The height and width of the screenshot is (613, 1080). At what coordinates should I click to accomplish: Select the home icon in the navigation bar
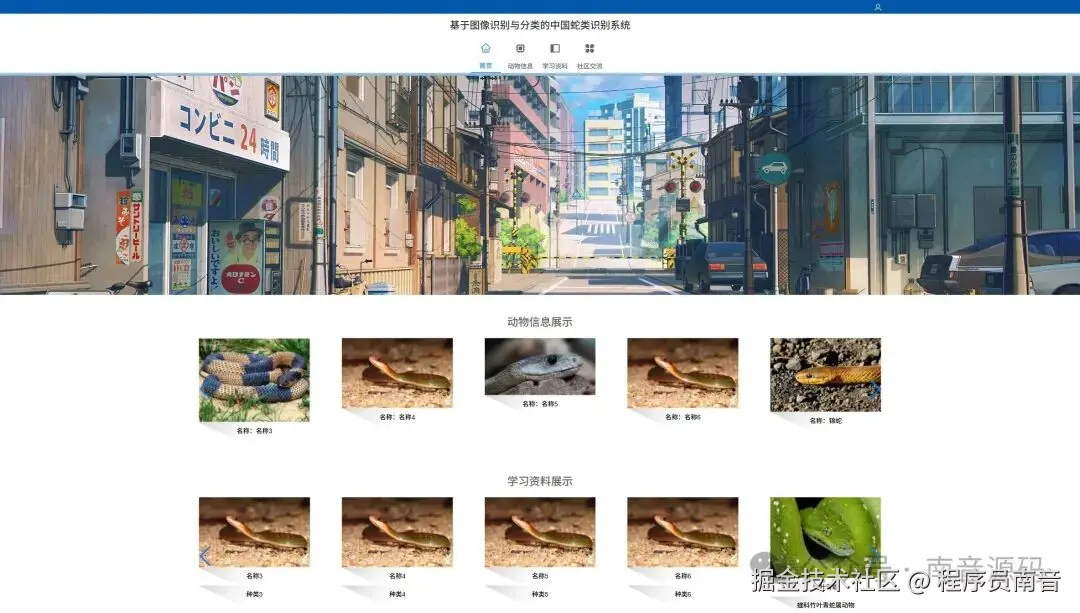[x=485, y=48]
